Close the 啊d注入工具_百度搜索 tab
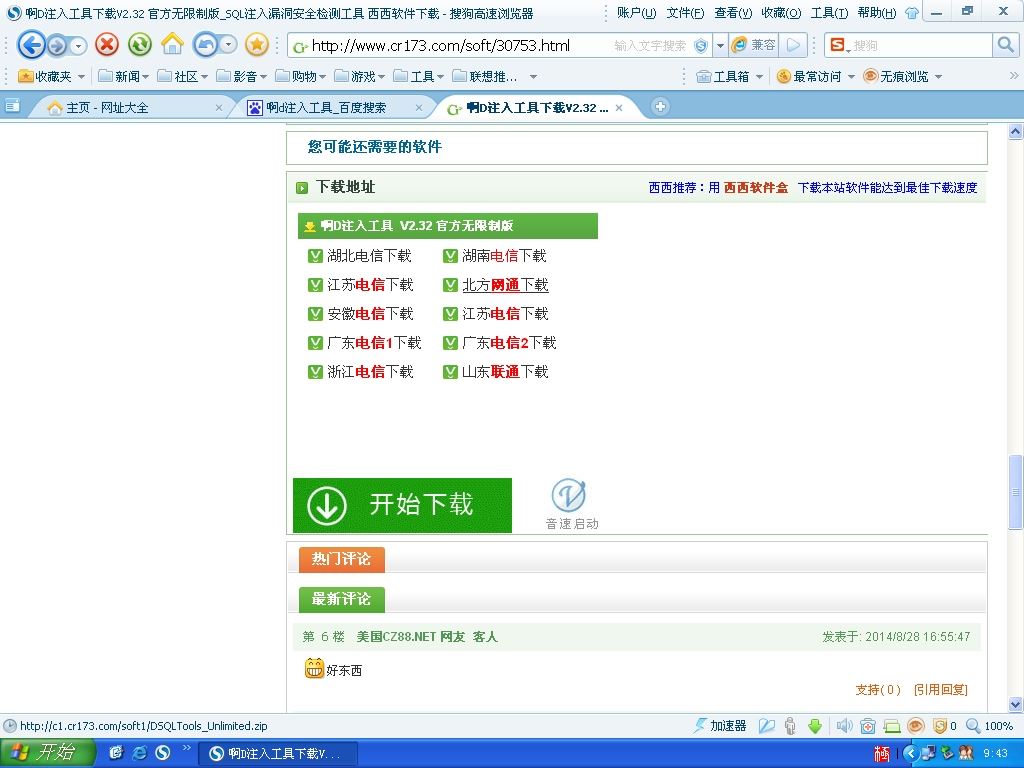Screen dimensions: 1024x768 point(419,108)
